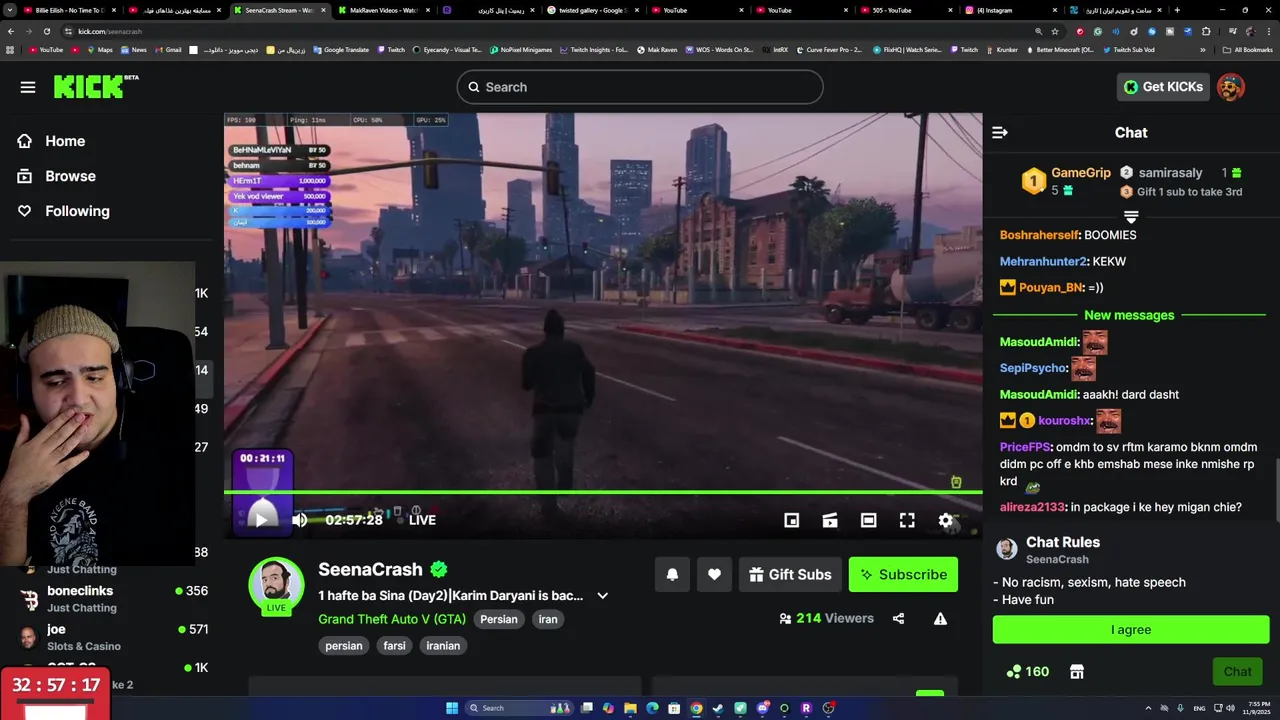Follow SeenaCrash with the heart button
This screenshot has width=1280, height=720.
pos(714,574)
